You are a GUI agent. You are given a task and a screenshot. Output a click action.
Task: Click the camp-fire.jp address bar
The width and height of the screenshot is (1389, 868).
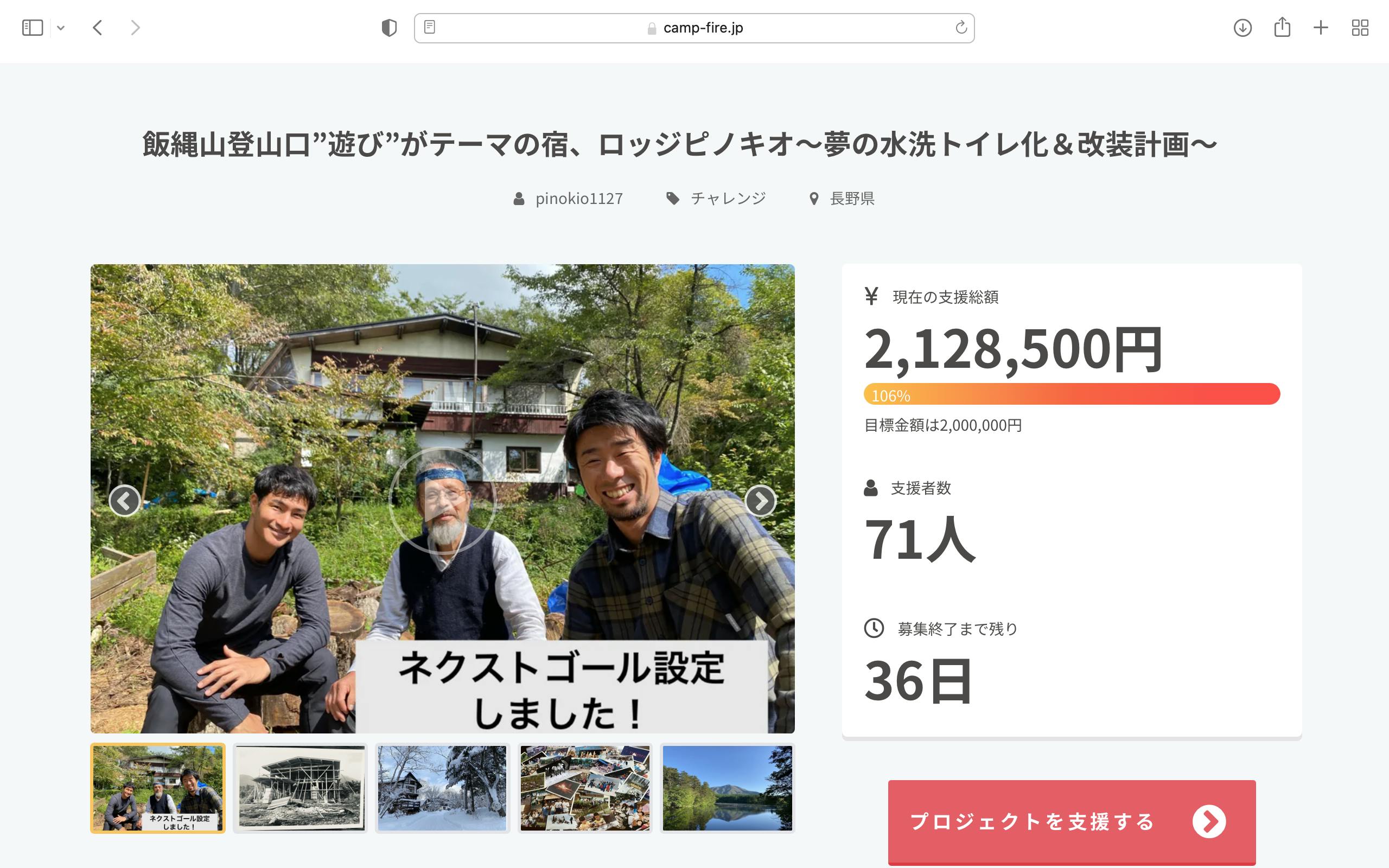(x=703, y=28)
